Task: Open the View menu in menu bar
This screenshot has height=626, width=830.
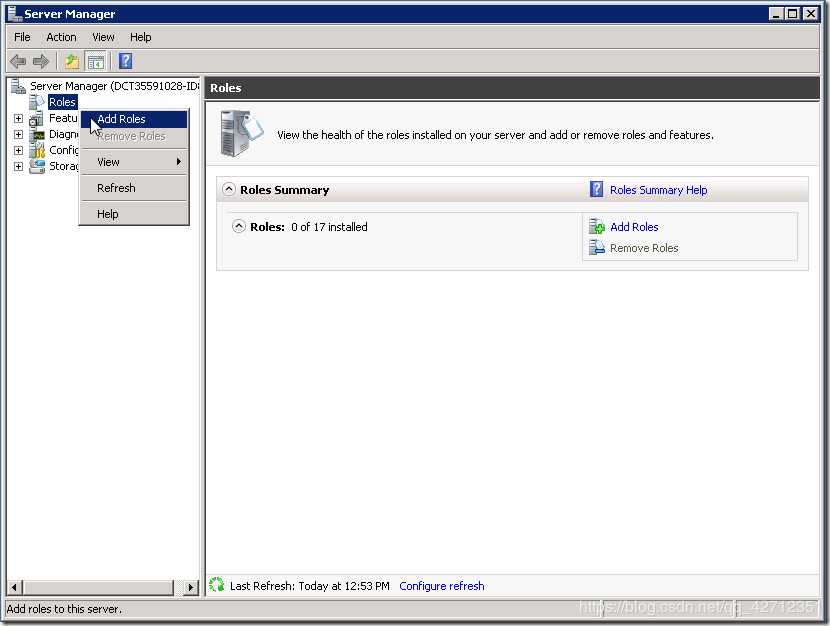Action: click(103, 37)
